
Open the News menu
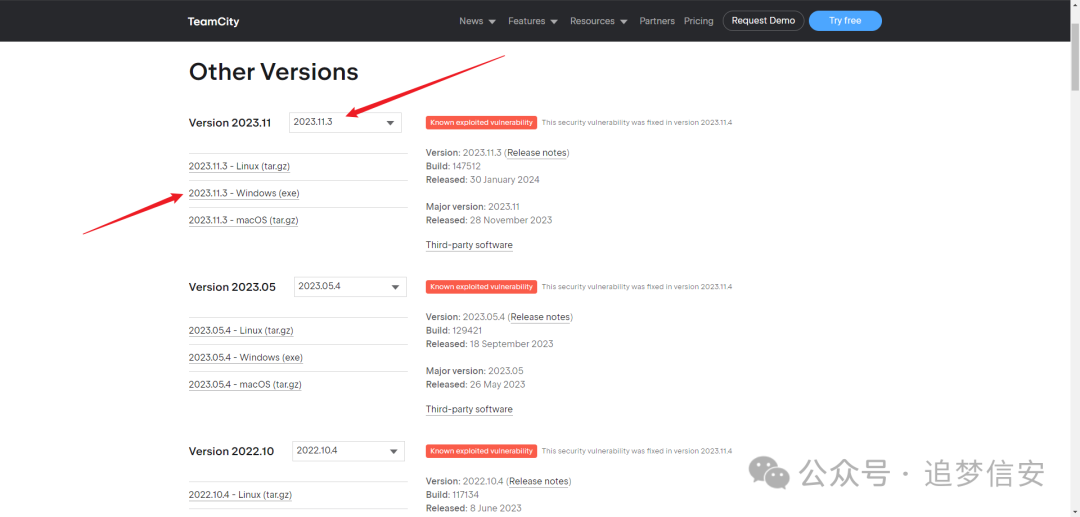pyautogui.click(x=477, y=21)
